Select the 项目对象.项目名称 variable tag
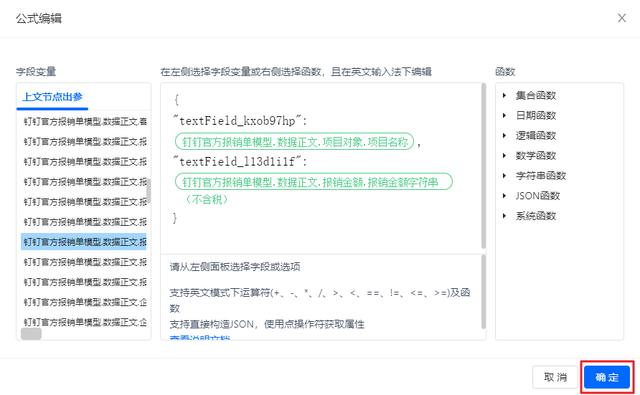The image size is (640, 395). [294, 142]
